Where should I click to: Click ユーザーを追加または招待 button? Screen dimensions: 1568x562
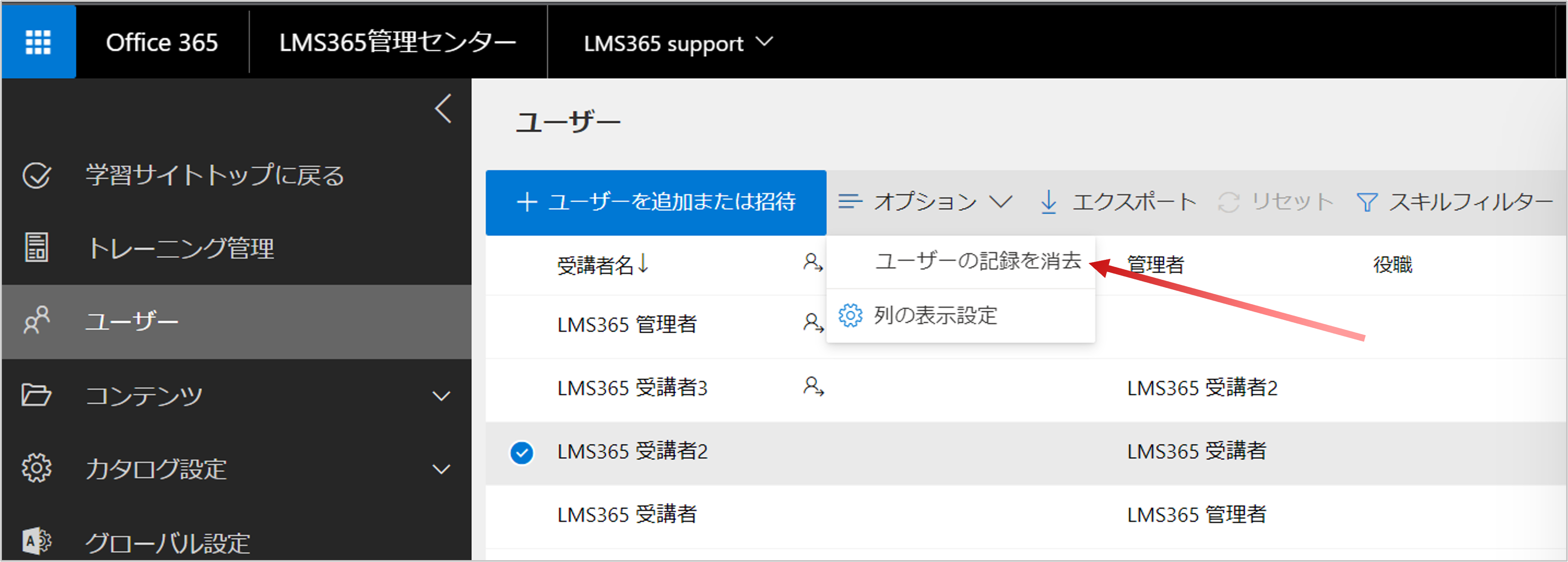point(656,202)
